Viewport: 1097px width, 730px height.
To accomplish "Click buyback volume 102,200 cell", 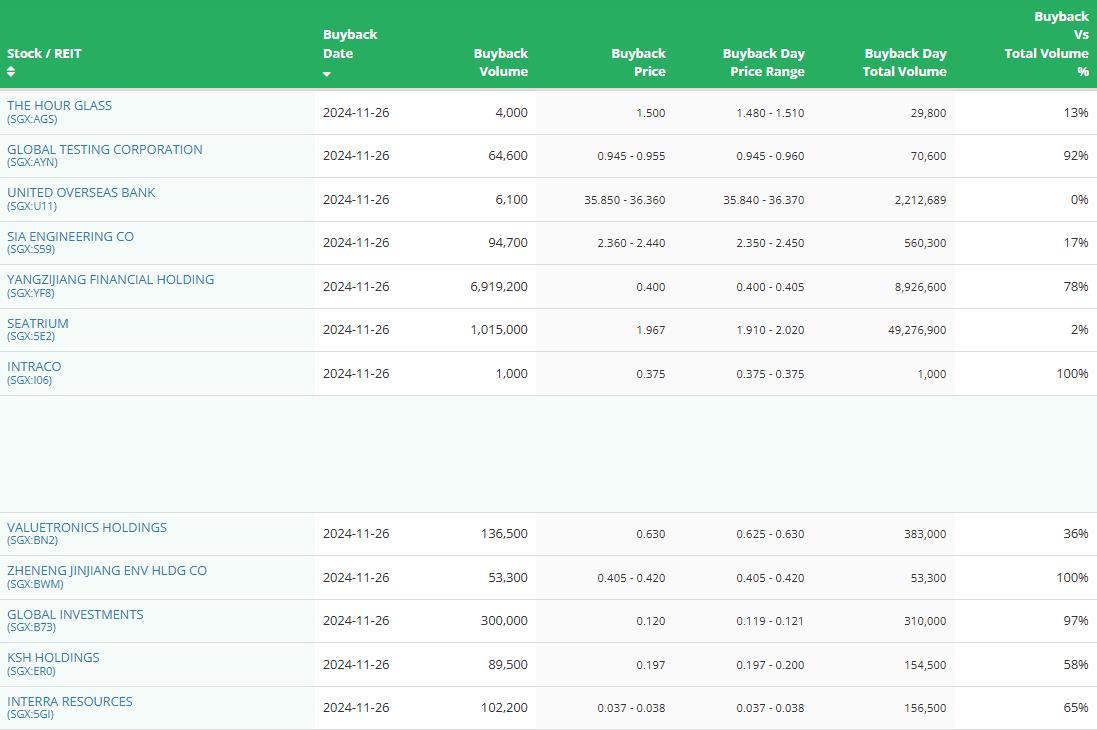I will pos(504,708).
